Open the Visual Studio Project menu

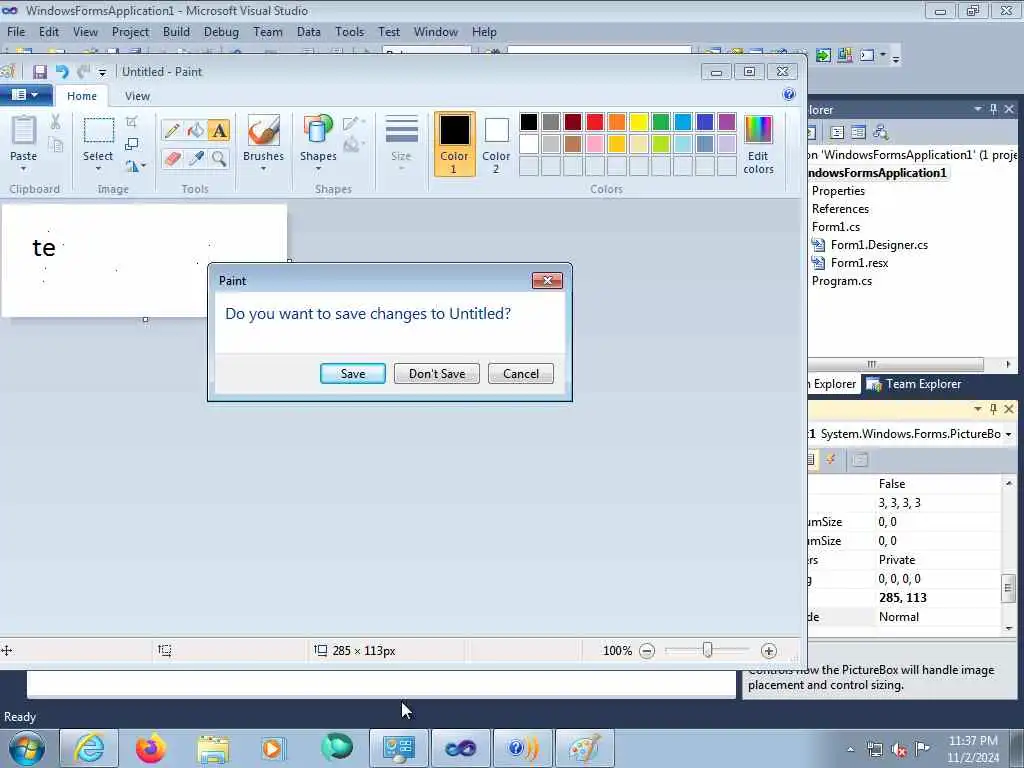click(130, 32)
